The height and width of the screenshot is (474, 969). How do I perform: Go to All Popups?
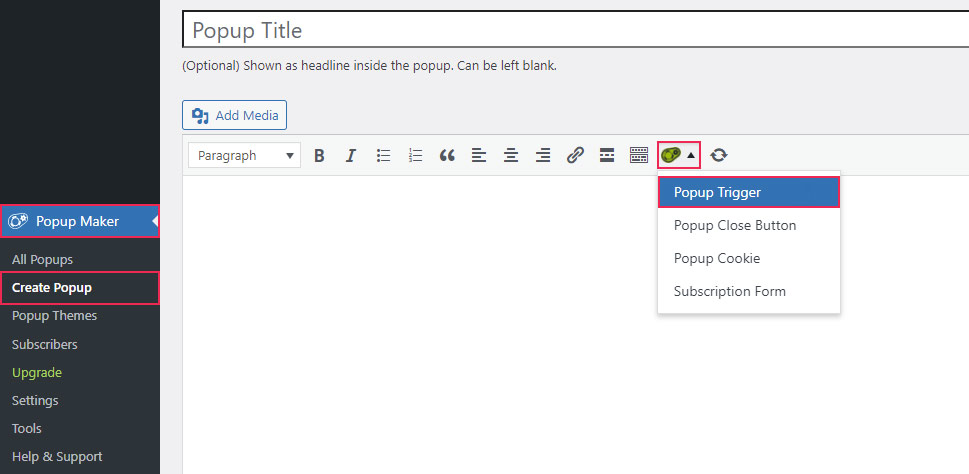coord(42,260)
